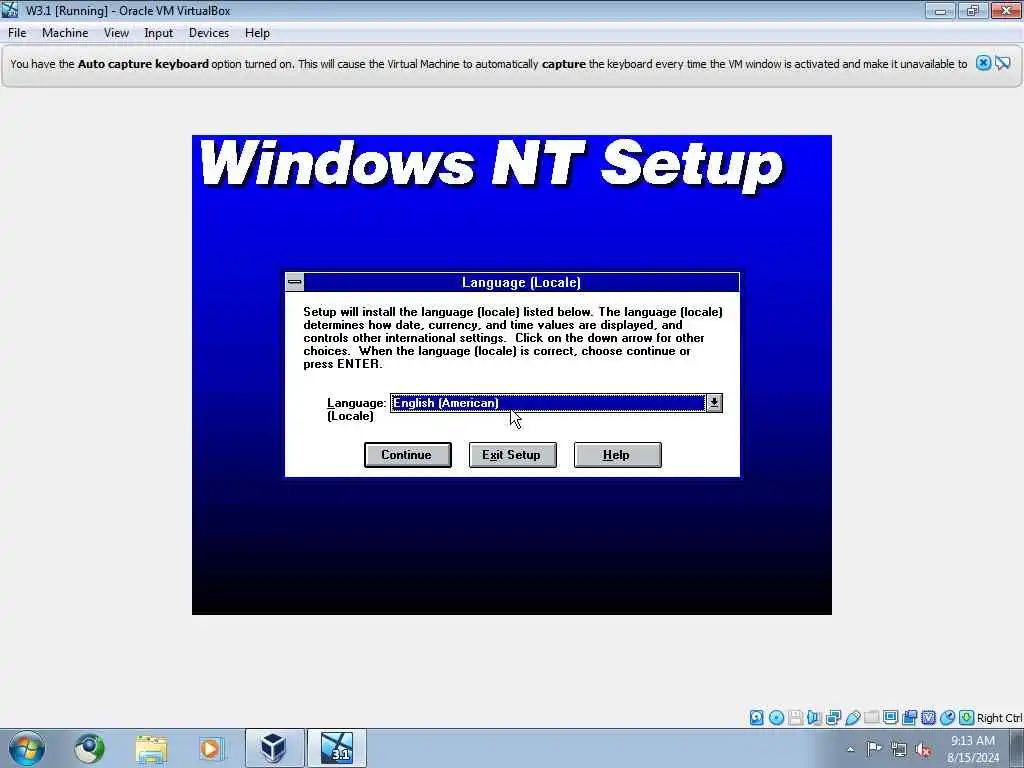
Task: Click the shared folders status icon
Action: (871, 718)
